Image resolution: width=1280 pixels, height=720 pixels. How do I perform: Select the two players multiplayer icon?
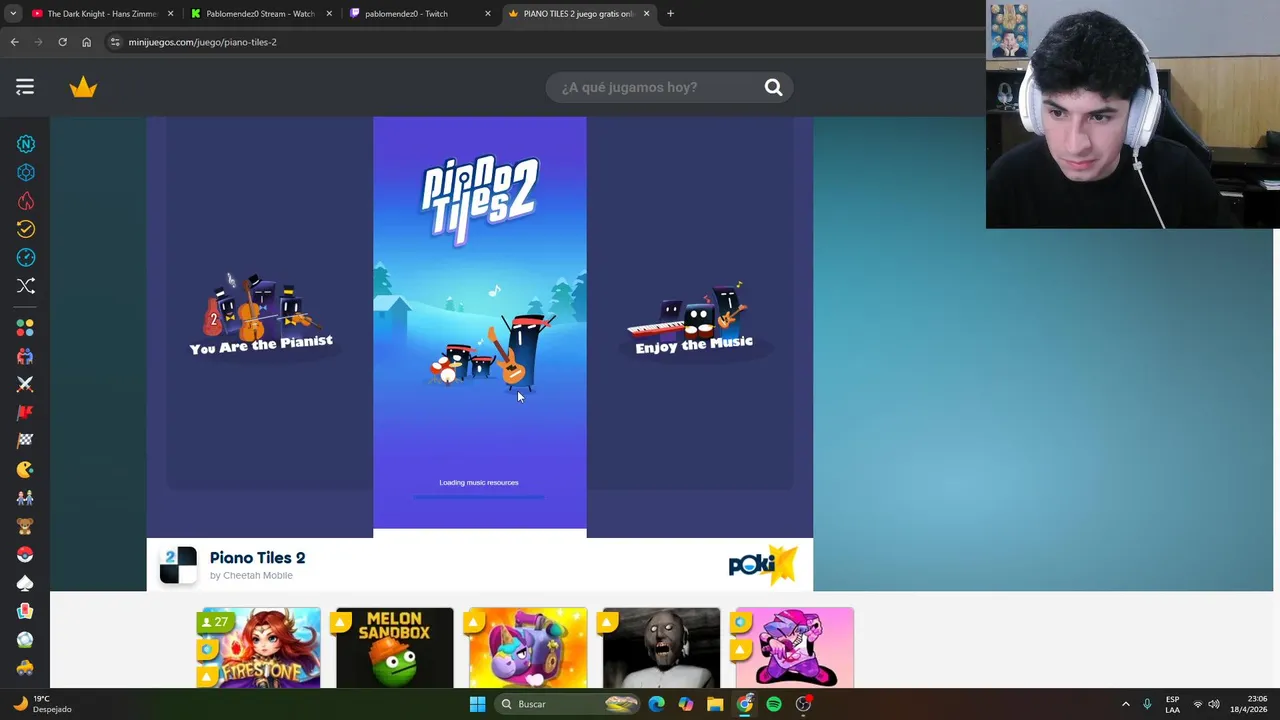[x=25, y=497]
